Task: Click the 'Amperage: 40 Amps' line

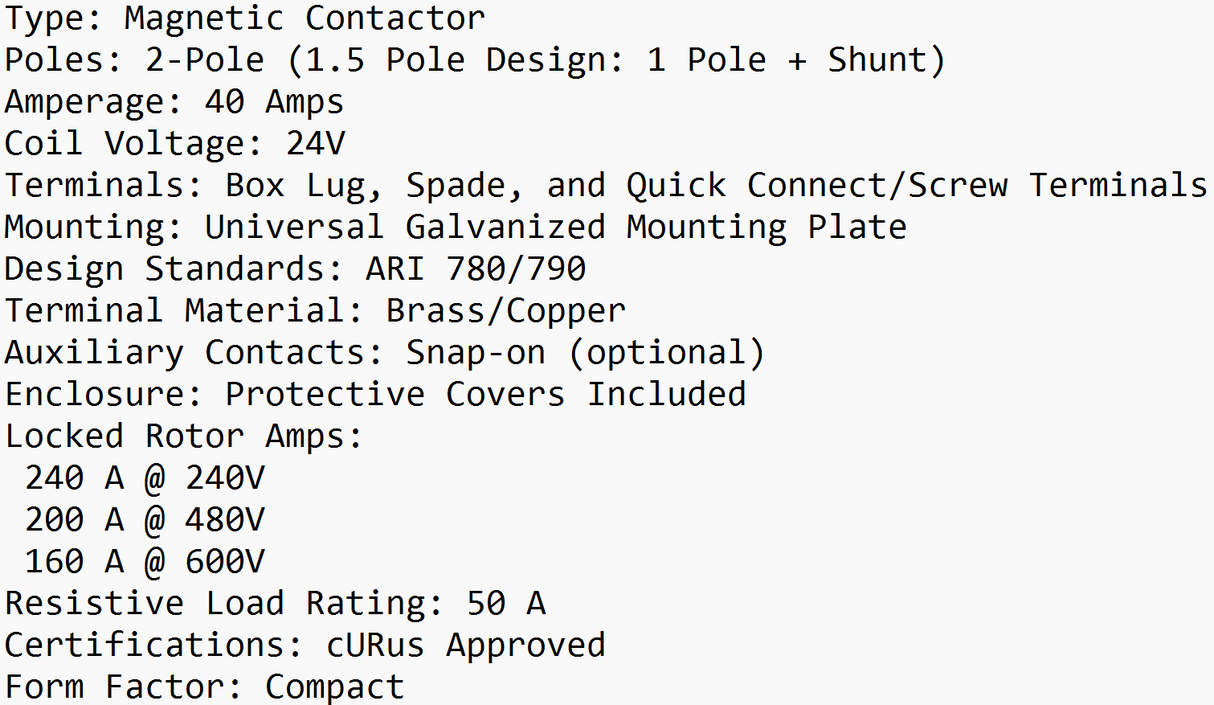Action: (174, 102)
